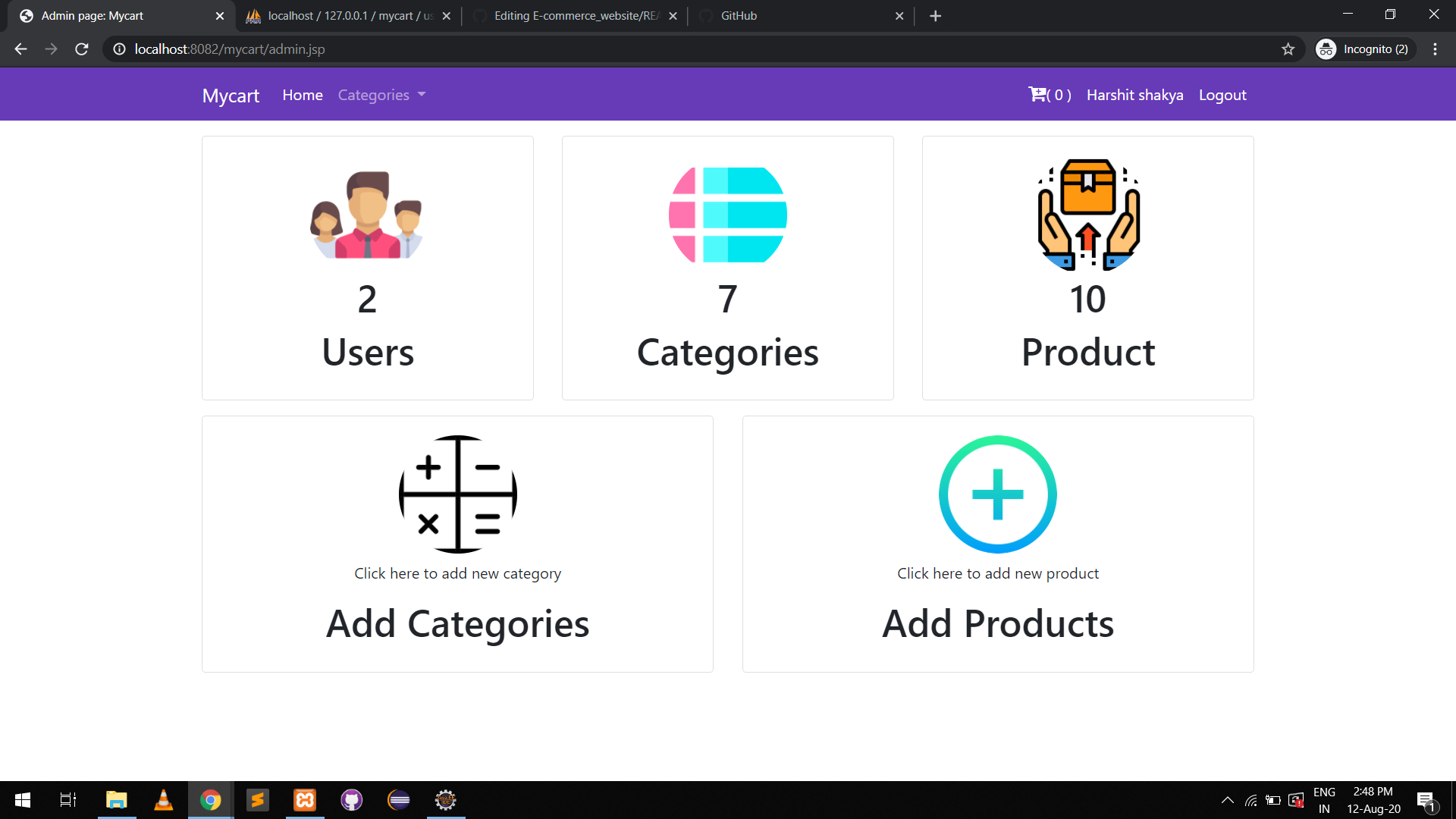1456x819 pixels.
Task: Click the Add Categories calculator-symbols icon
Action: pyautogui.click(x=457, y=494)
